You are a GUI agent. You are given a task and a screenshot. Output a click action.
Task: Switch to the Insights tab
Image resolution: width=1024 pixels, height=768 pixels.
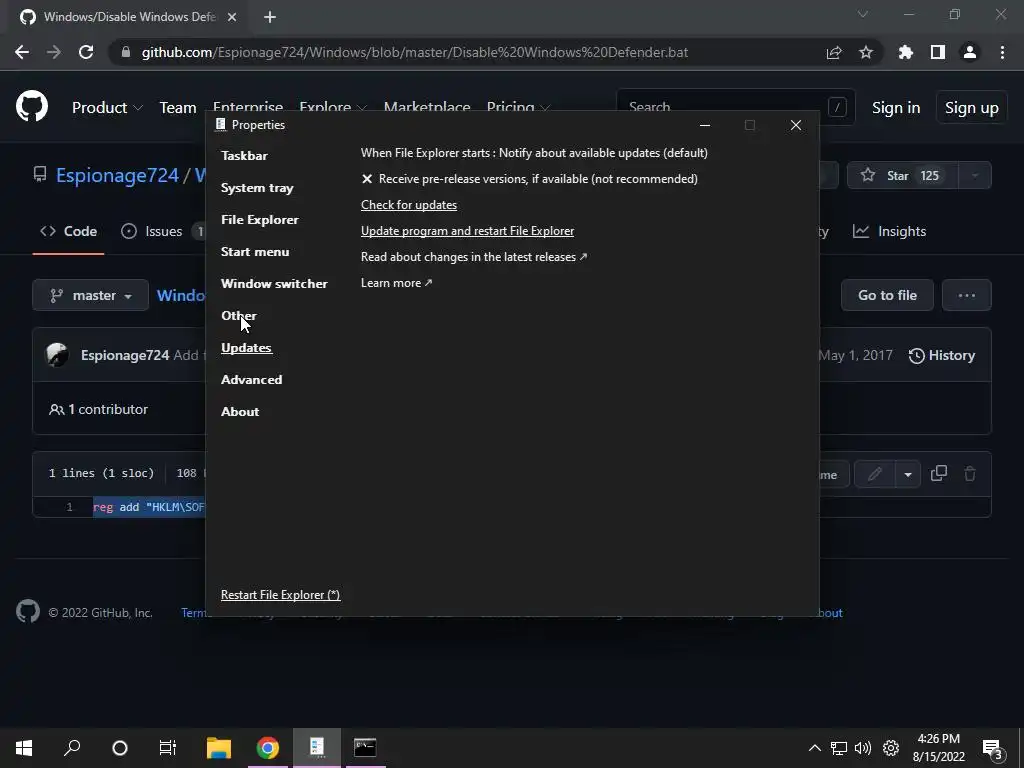pyautogui.click(x=889, y=231)
